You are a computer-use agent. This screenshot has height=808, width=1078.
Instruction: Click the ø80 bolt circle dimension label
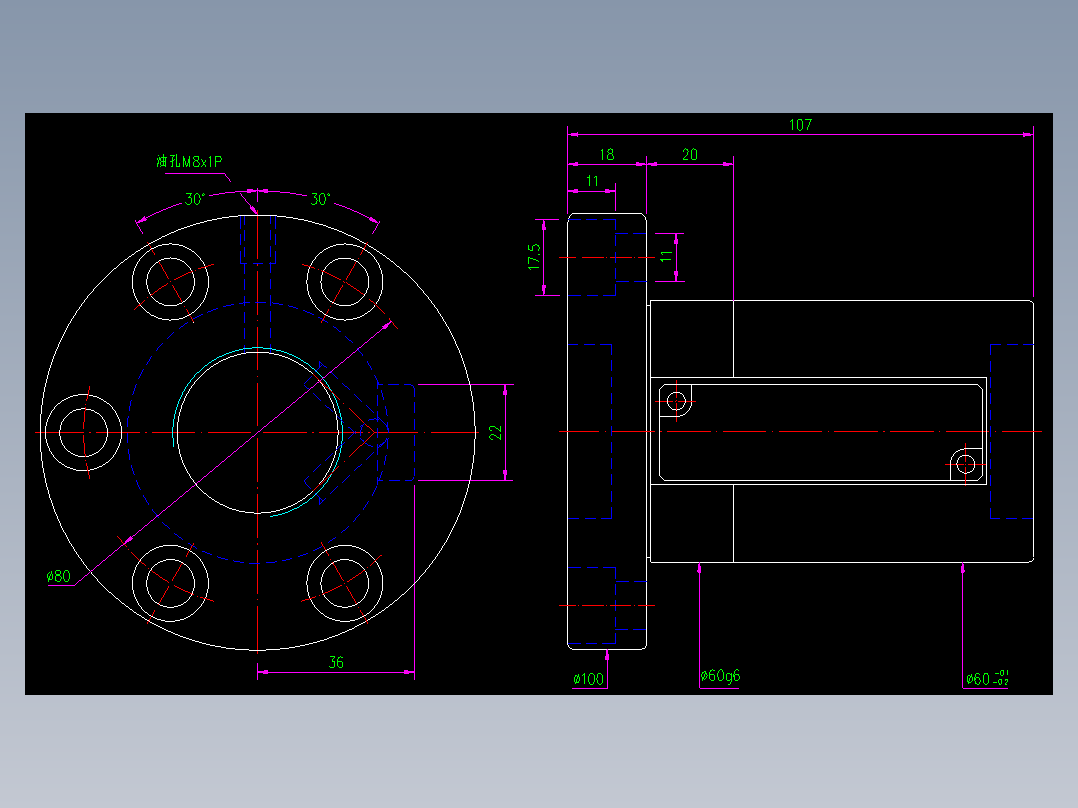(58, 576)
